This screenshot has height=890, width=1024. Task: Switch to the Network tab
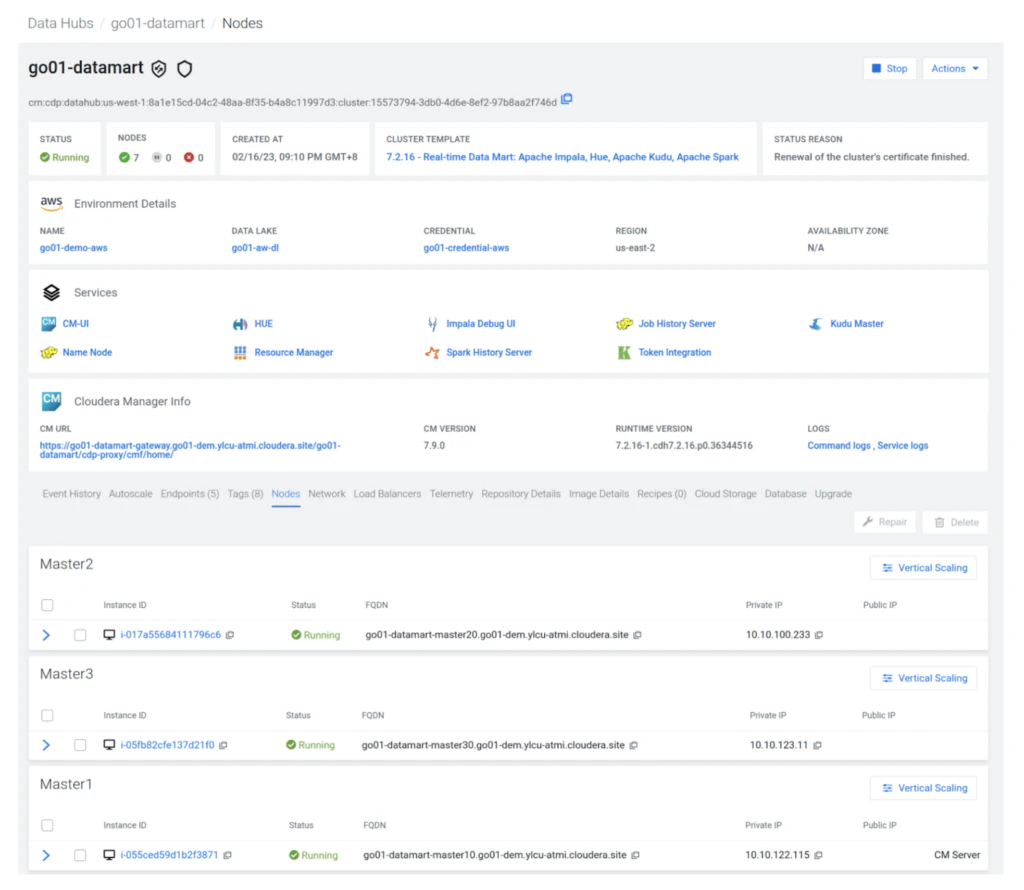point(327,493)
